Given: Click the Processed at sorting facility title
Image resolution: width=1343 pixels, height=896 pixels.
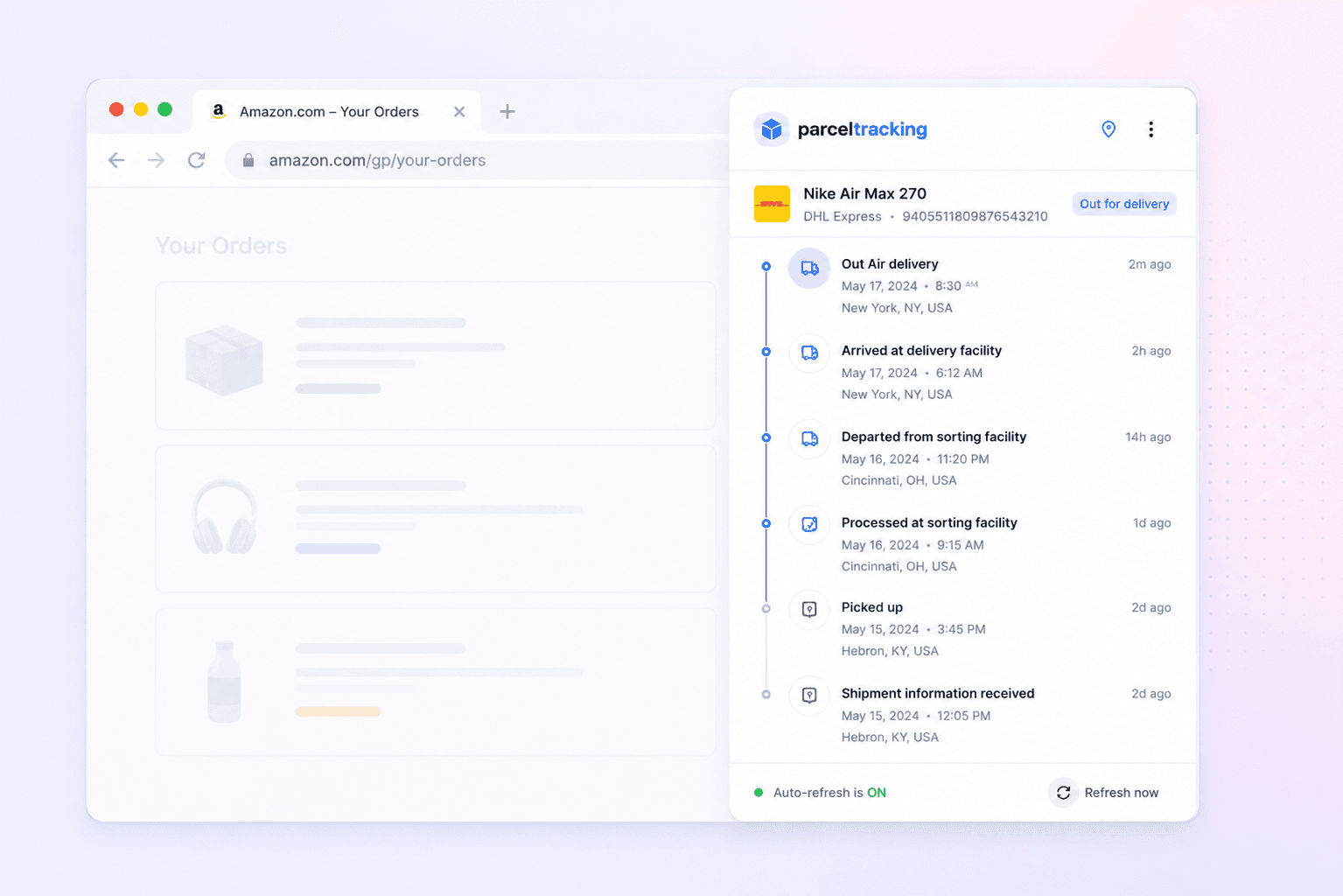Looking at the screenshot, I should click(x=929, y=522).
